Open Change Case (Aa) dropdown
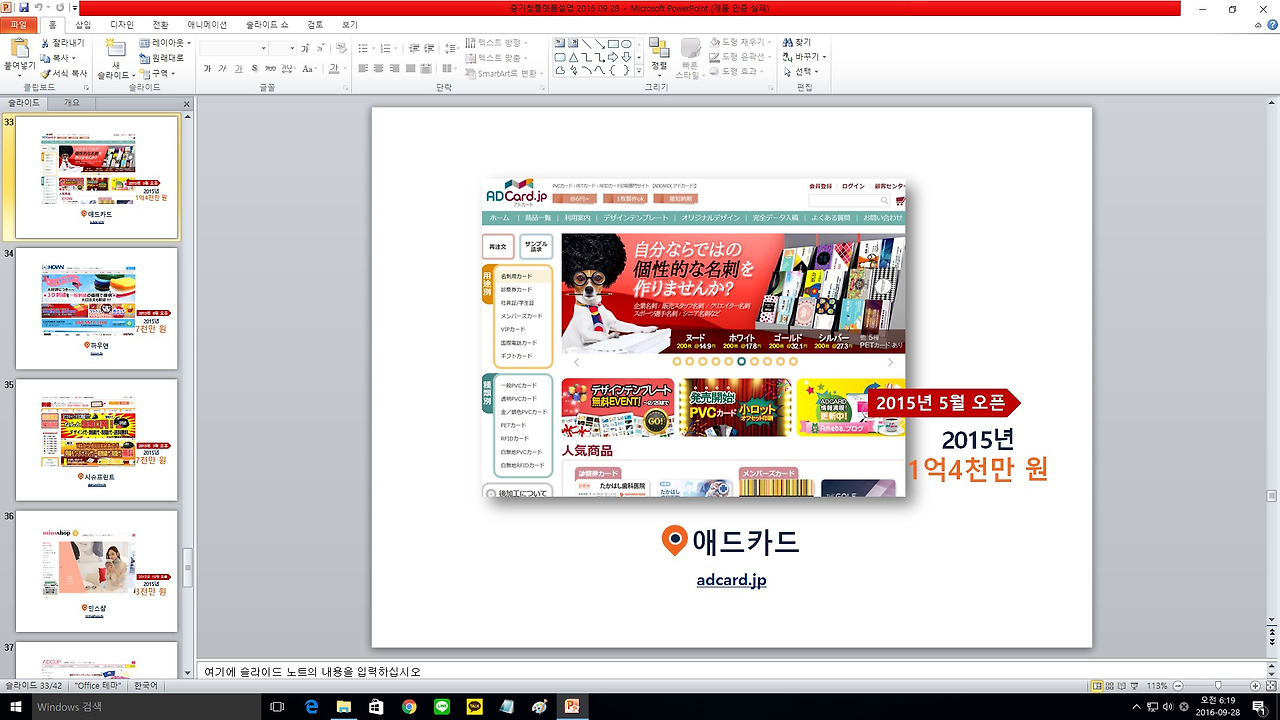The height and width of the screenshot is (720, 1280). 310,69
